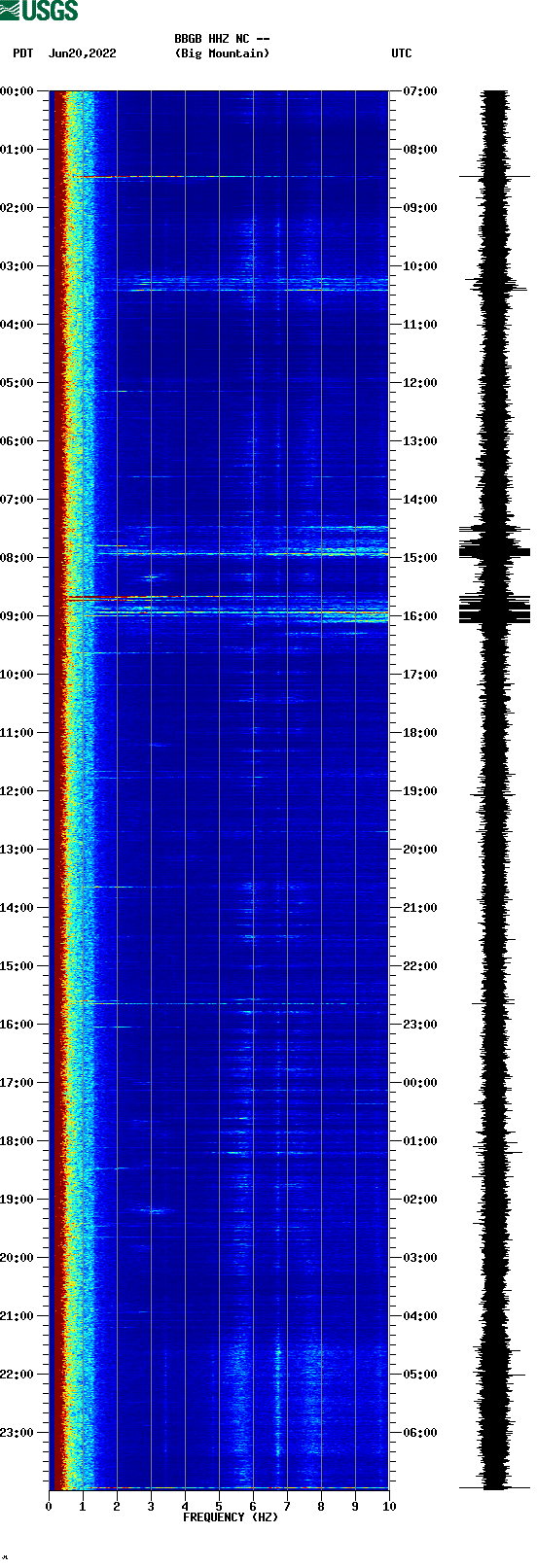Select the 05:00 PDT time label

(x=17, y=383)
